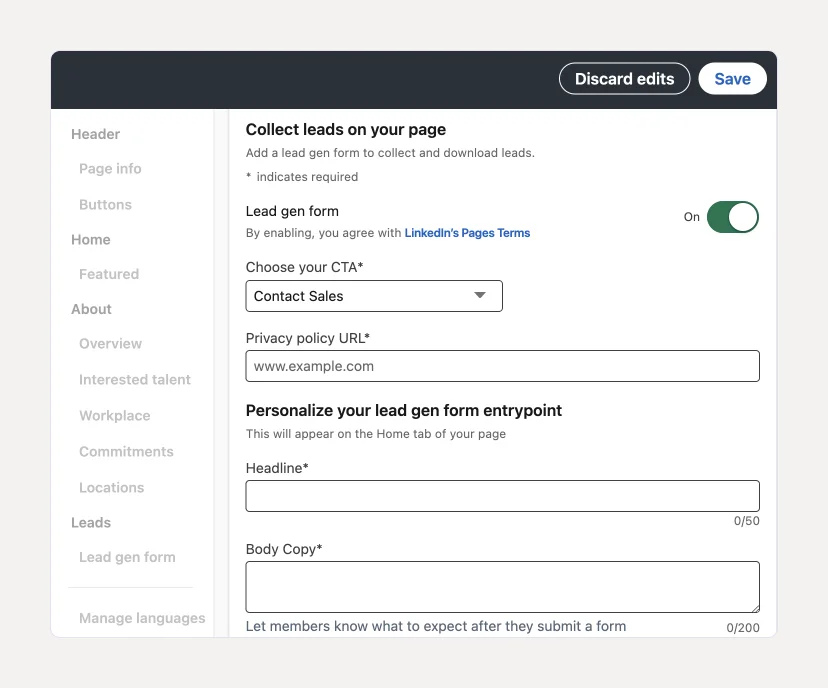828x688 pixels.
Task: Select Buttons in the sidebar
Action: [106, 204]
